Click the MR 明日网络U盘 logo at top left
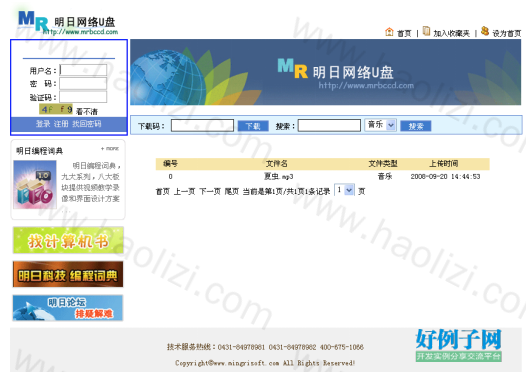526x372 pixels. 68,22
